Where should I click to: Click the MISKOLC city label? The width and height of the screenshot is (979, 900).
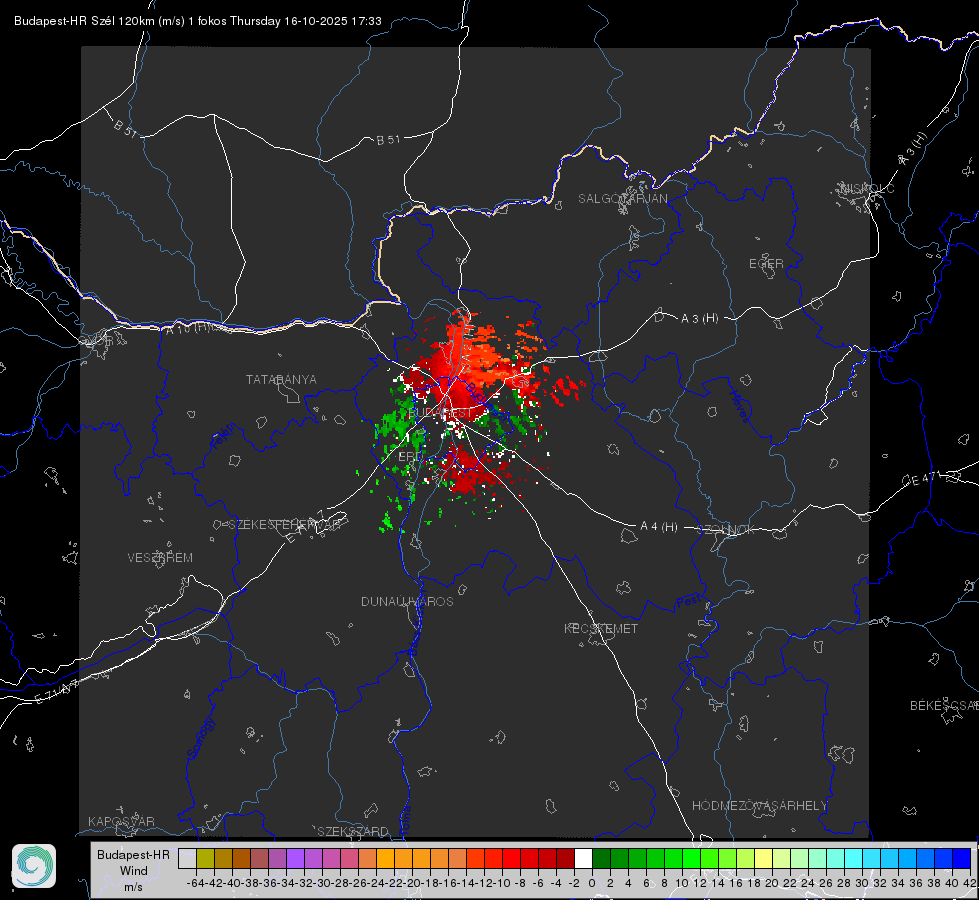(x=867, y=188)
